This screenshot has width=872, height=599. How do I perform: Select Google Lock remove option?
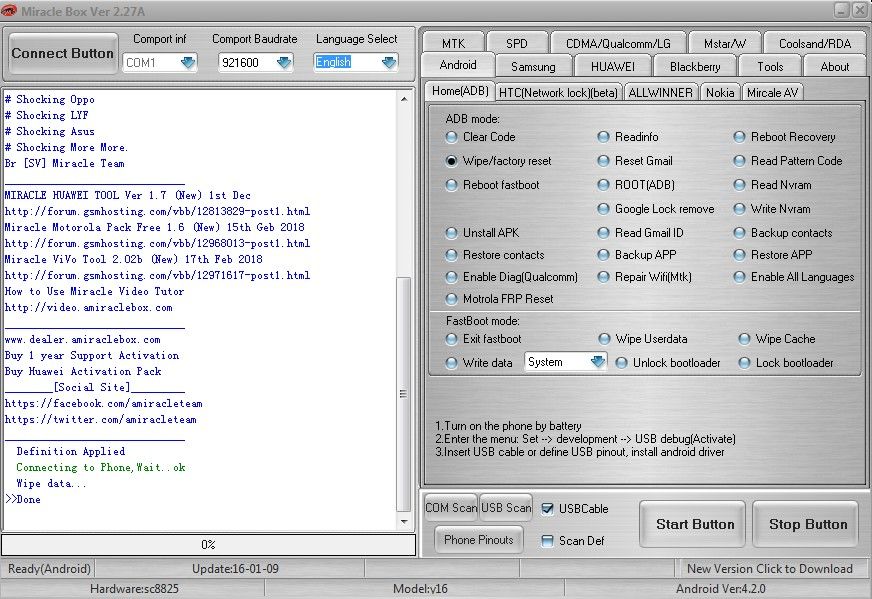coord(604,209)
